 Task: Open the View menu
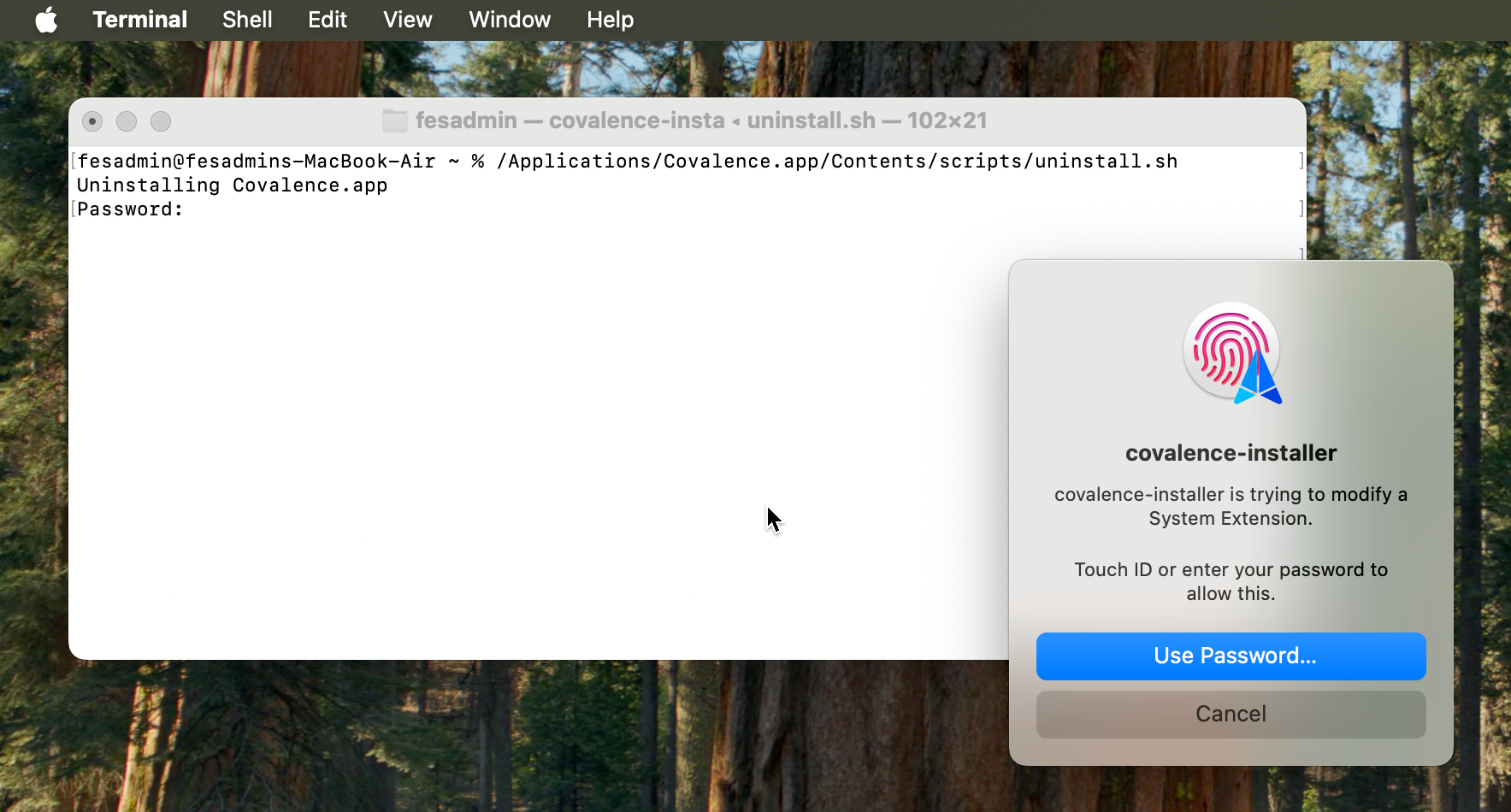click(x=408, y=20)
